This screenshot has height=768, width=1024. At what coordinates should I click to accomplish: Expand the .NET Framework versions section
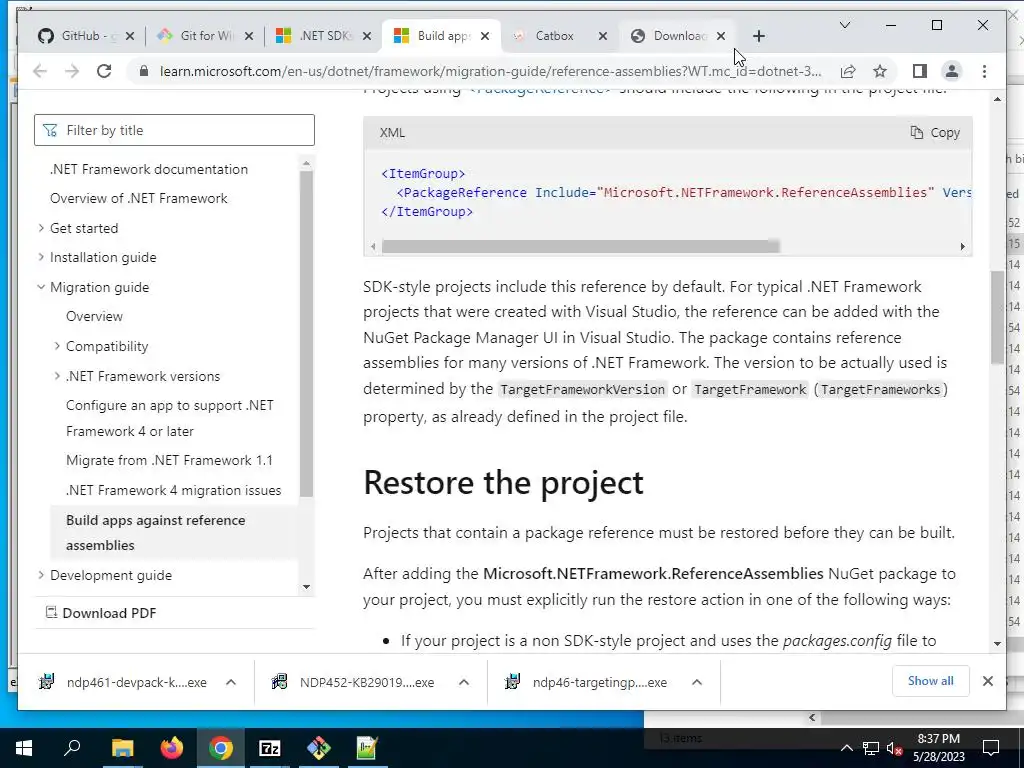[x=57, y=376]
